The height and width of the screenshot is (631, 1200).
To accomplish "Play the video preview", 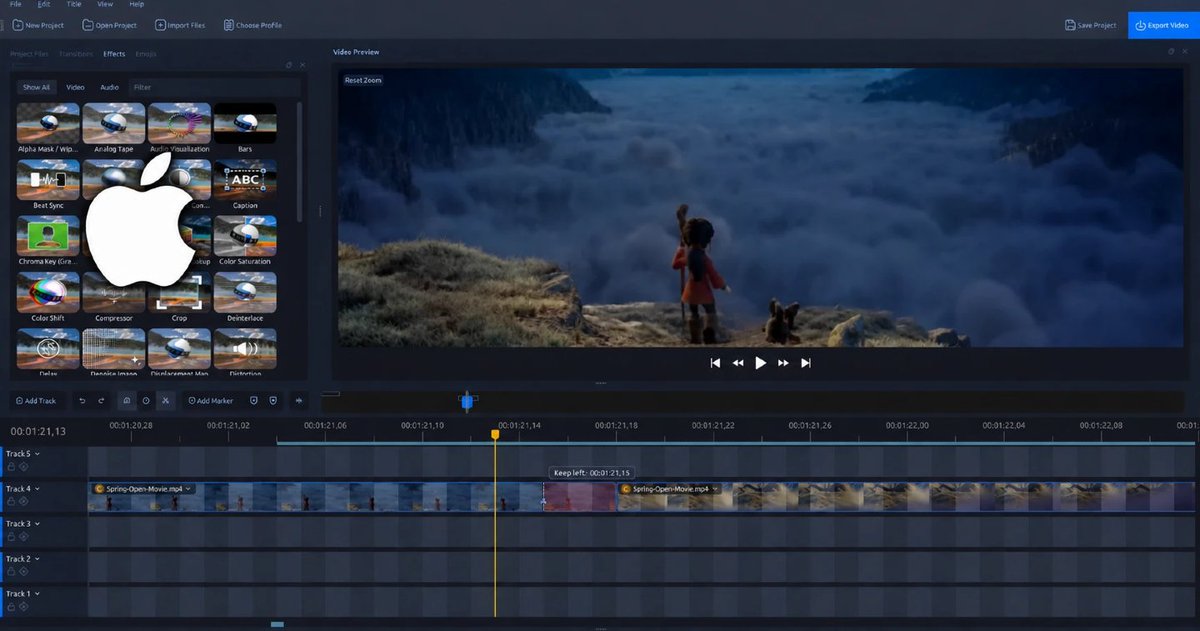I will coord(761,363).
